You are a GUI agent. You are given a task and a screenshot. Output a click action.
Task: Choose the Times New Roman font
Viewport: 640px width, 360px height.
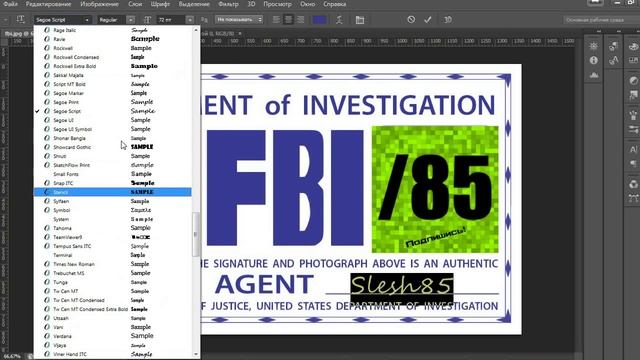pyautogui.click(x=113, y=264)
